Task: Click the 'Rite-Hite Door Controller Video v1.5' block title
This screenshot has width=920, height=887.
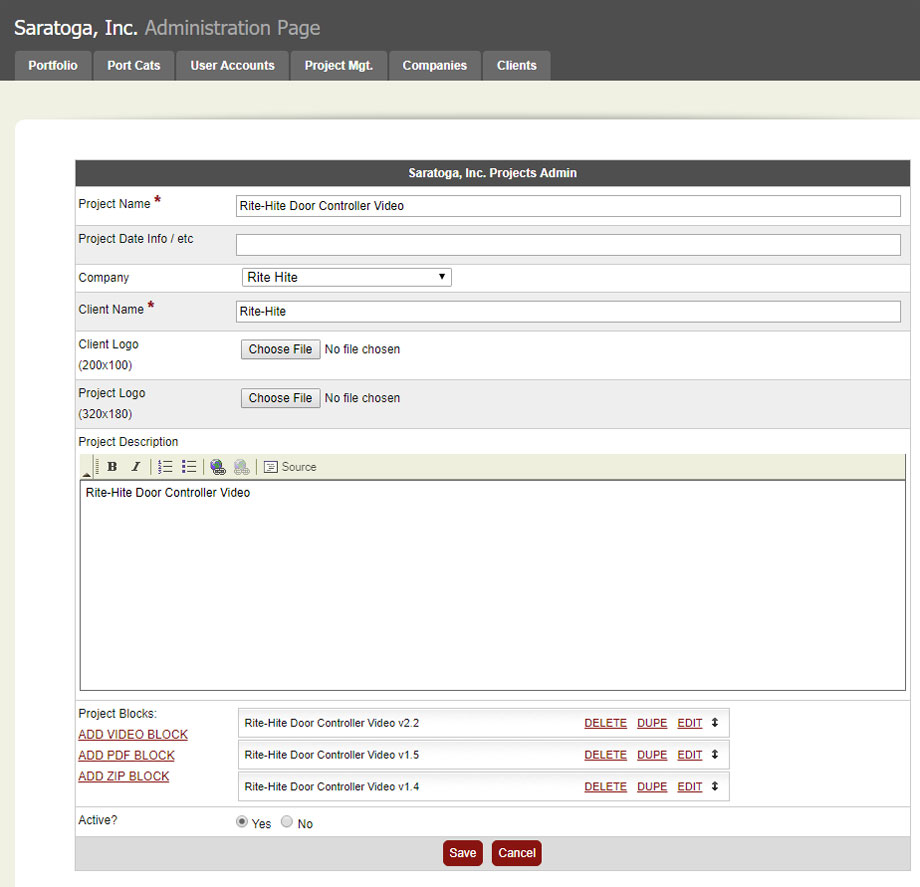Action: click(332, 755)
